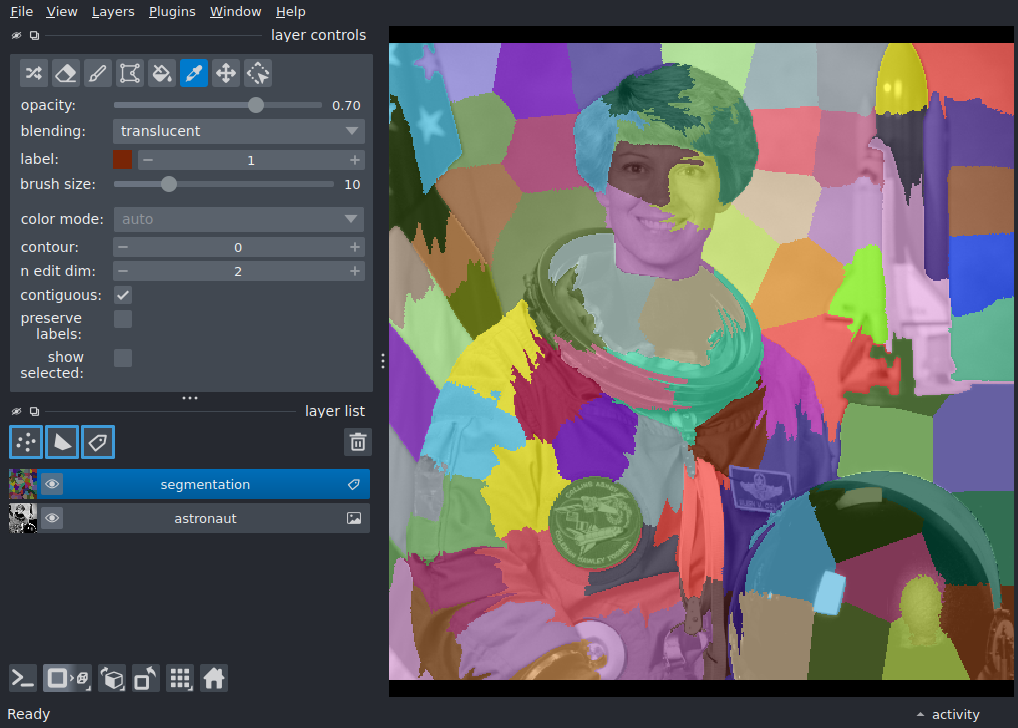Open the blending mode dropdown
Image resolution: width=1018 pixels, height=728 pixels.
pyautogui.click(x=239, y=131)
